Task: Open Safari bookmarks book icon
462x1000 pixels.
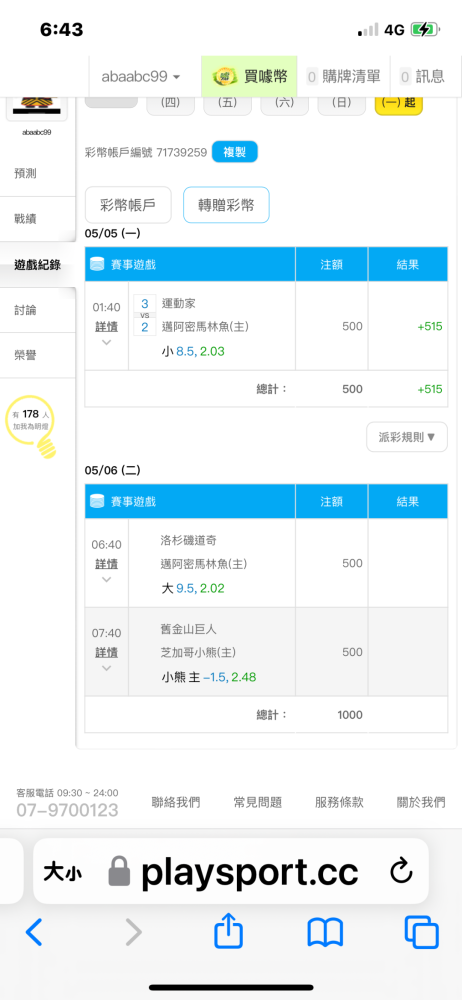Action: [325, 932]
